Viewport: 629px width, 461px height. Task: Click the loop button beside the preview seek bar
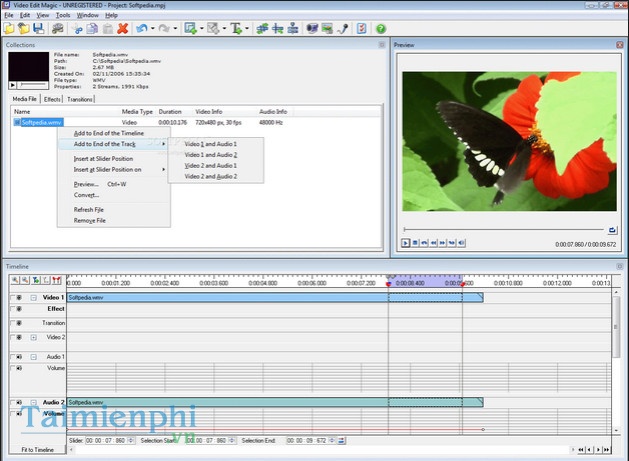[612, 230]
